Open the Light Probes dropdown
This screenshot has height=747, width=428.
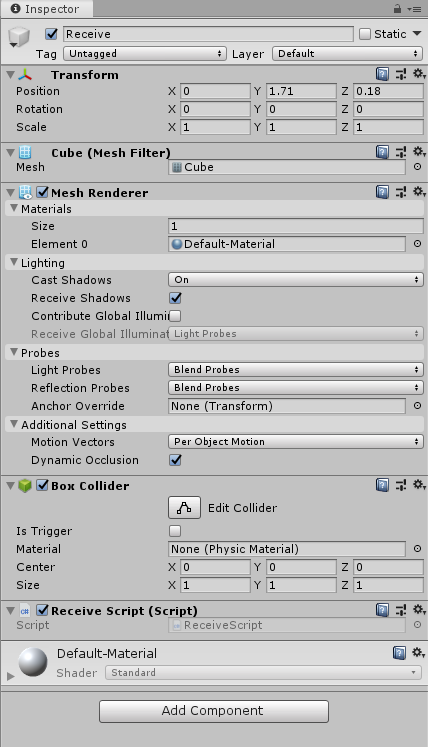[296, 370]
